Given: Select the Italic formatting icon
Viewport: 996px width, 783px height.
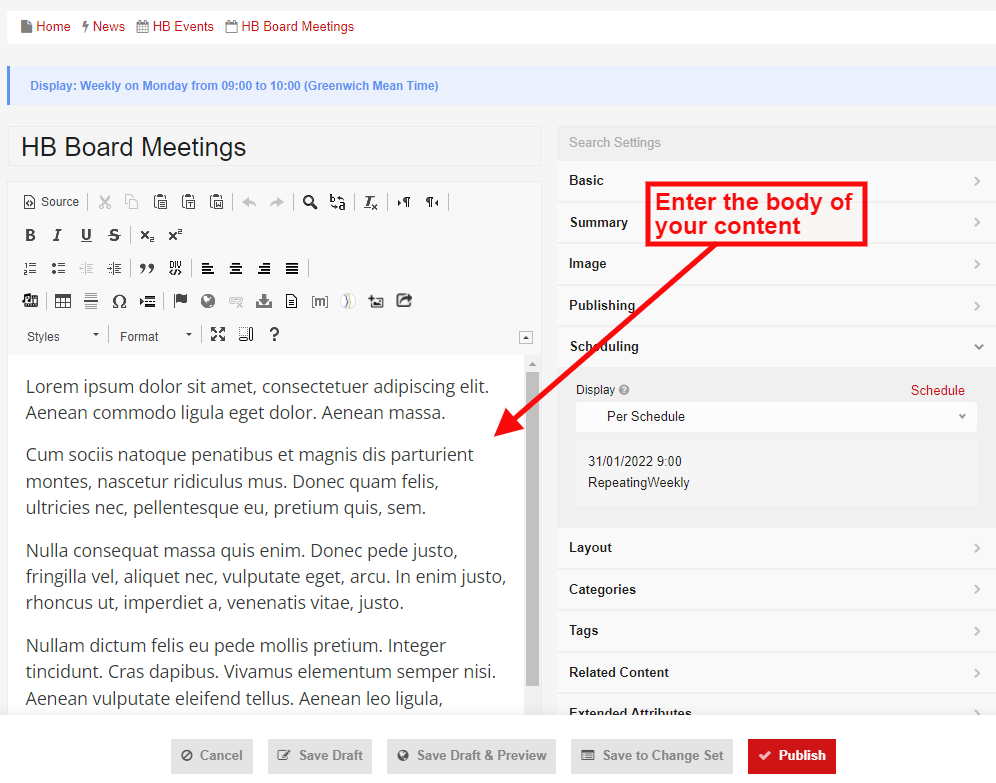Looking at the screenshot, I should tap(57, 236).
